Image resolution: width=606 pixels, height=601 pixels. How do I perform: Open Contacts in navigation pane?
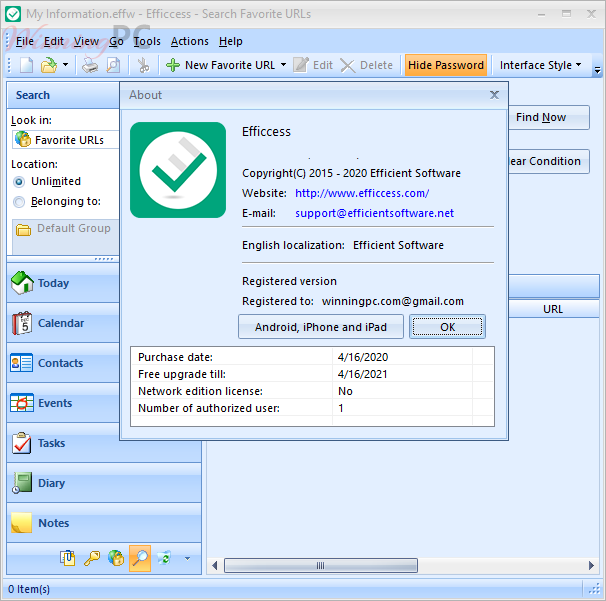(63, 363)
